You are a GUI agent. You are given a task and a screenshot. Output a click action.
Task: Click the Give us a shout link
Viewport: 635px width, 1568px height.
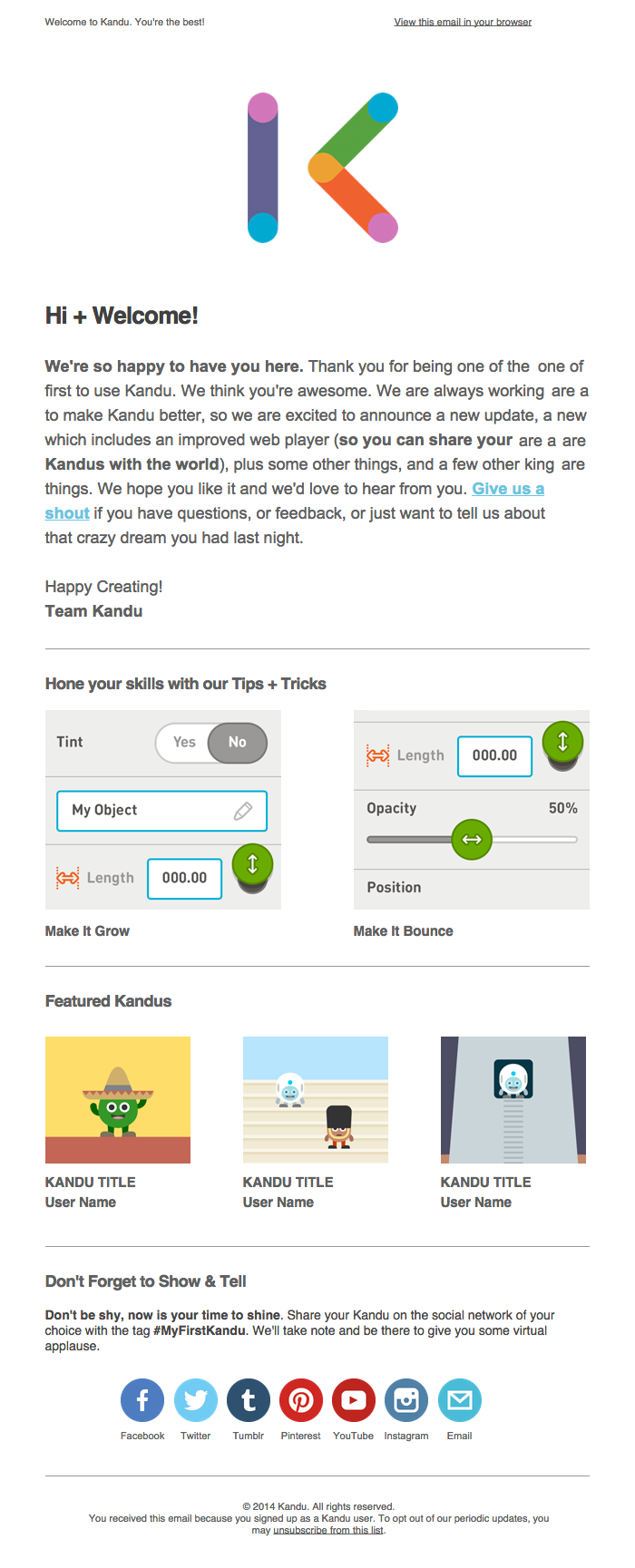click(x=507, y=489)
